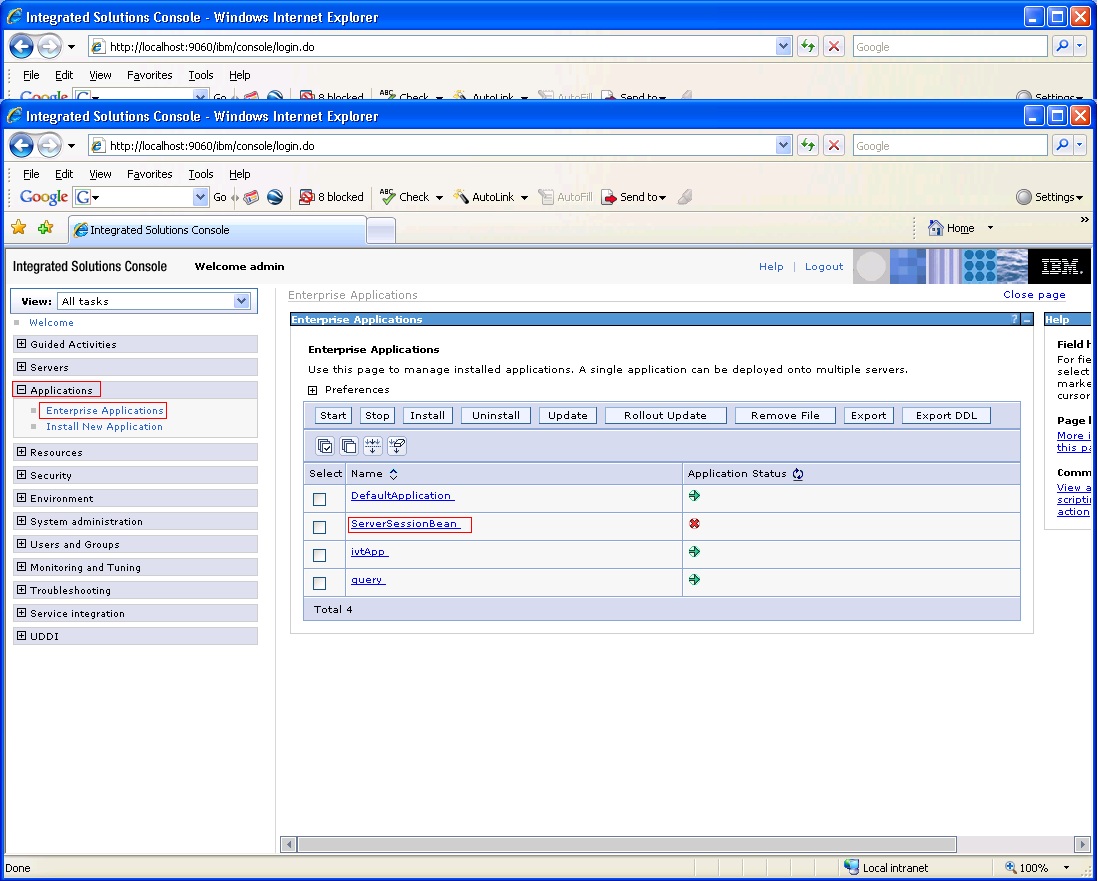1098x881 pixels.
Task: Open the Favorites menu
Action: (x=150, y=173)
